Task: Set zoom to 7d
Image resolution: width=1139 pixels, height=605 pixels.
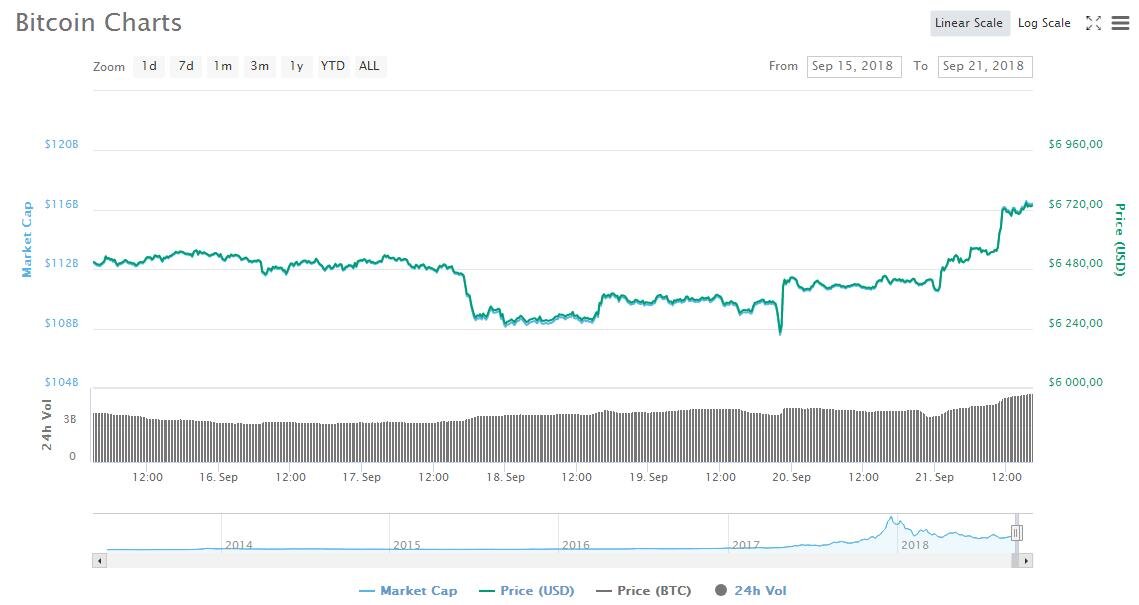Action: [186, 66]
